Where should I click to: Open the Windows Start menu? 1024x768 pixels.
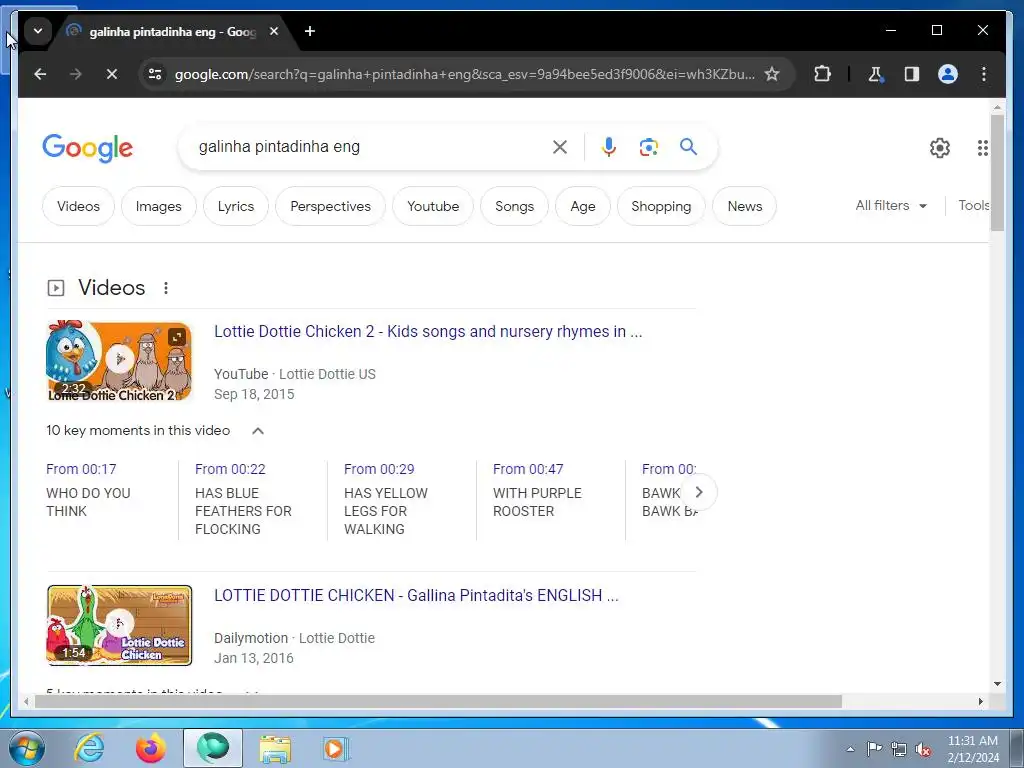tap(27, 748)
